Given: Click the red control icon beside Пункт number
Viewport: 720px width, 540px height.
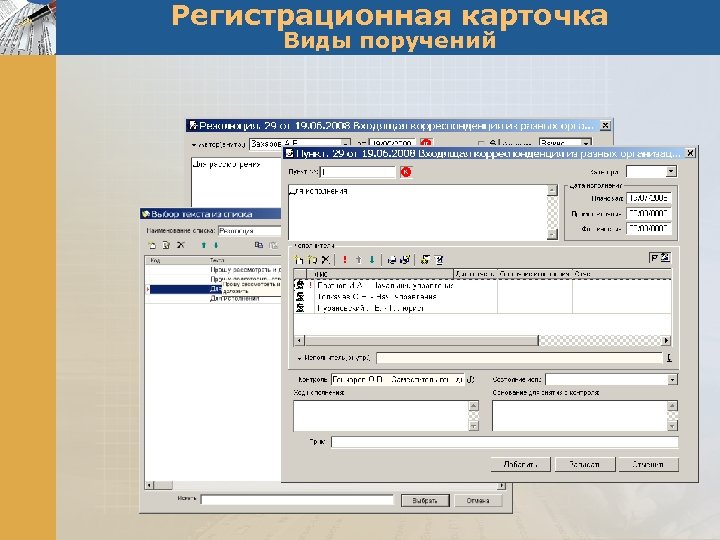Looking at the screenshot, I should coord(406,172).
